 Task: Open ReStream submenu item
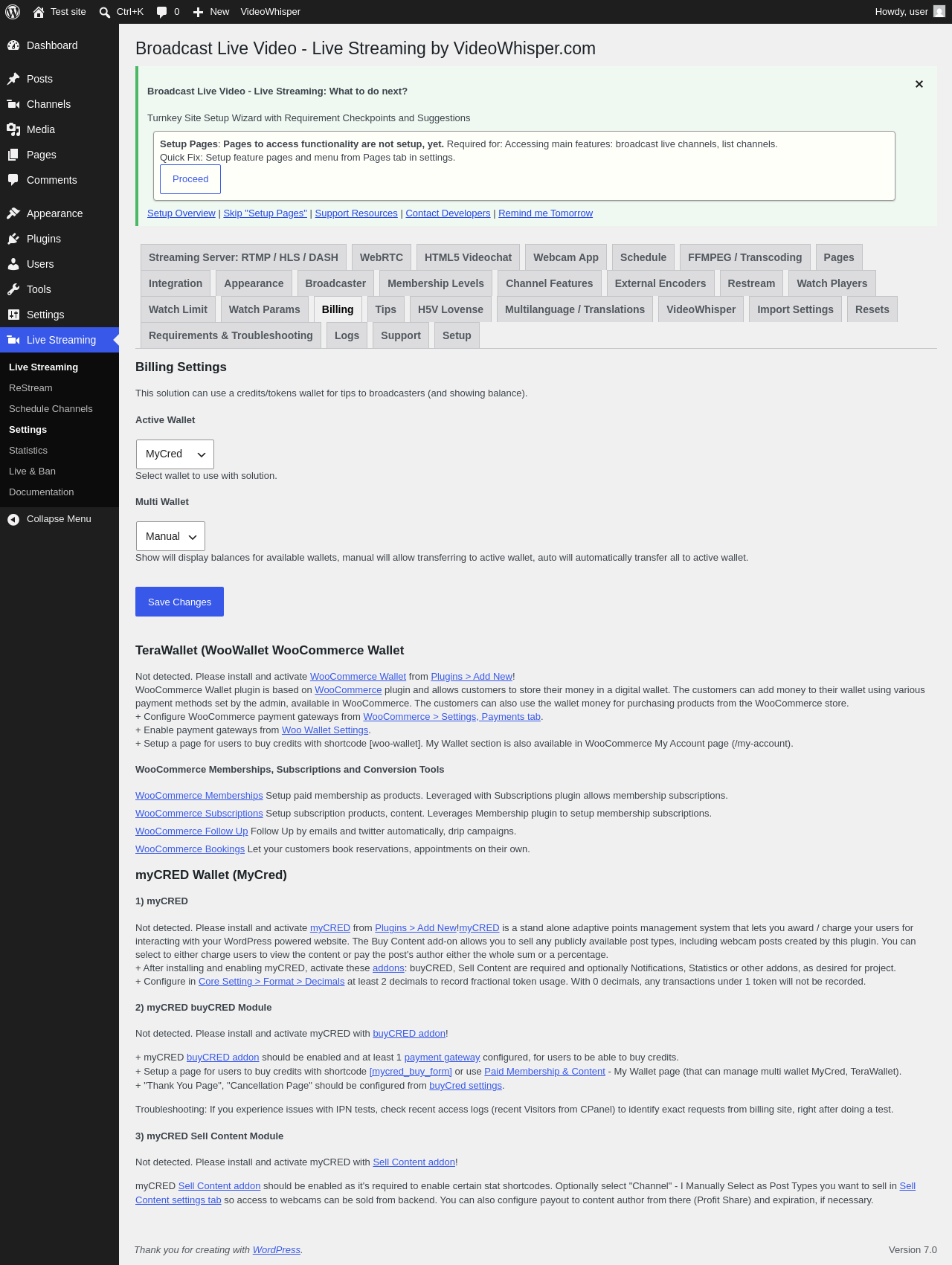[x=30, y=388]
